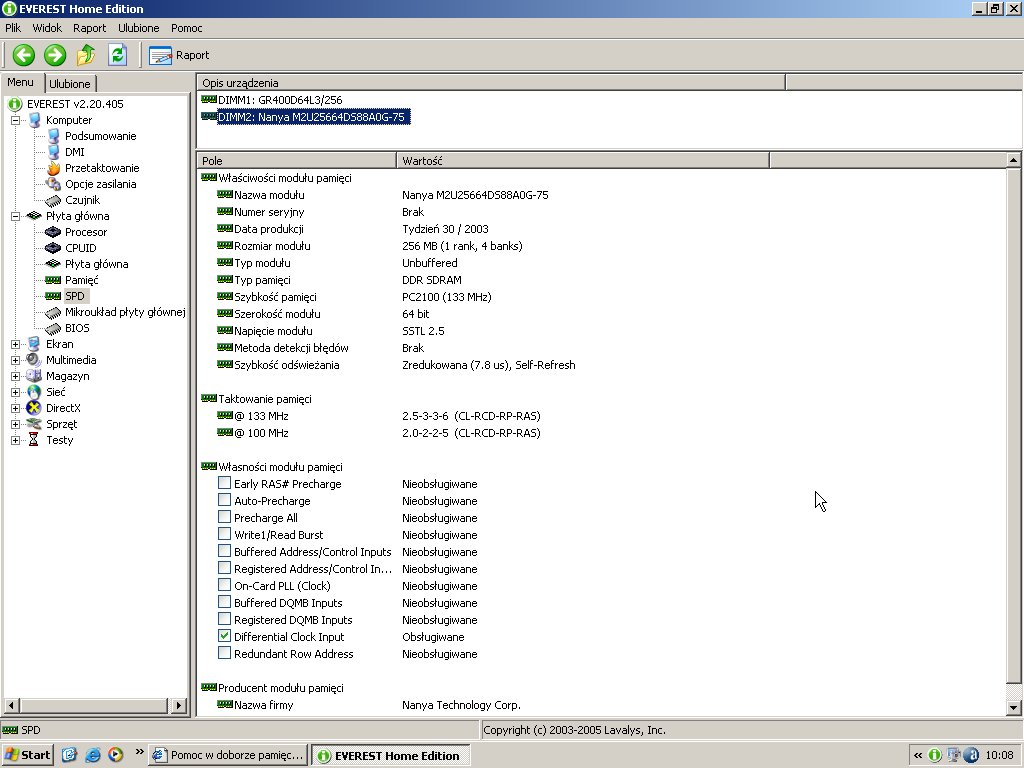
Task: Toggle Buffered Address/Control Inputs checkbox
Action: coord(224,551)
